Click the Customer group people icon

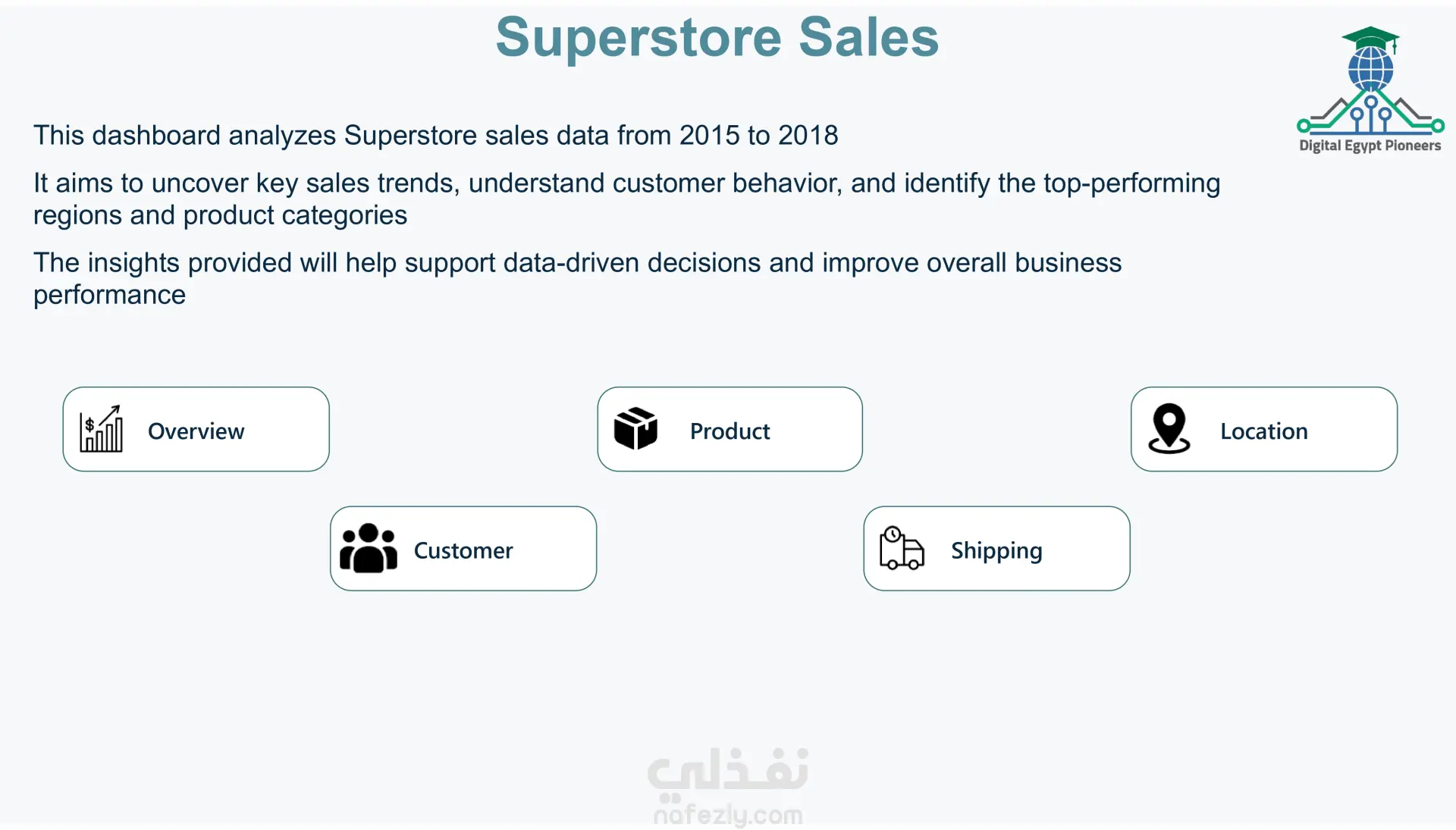369,548
